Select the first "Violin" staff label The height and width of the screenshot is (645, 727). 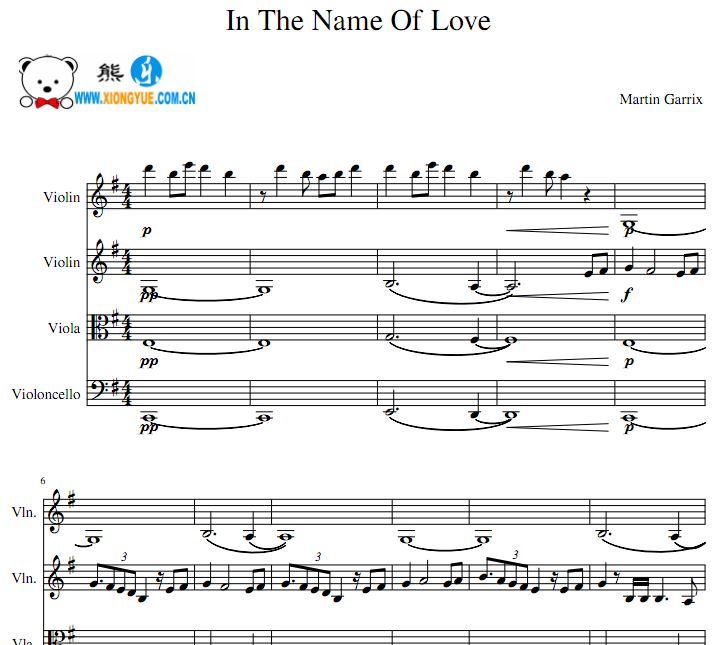point(62,197)
